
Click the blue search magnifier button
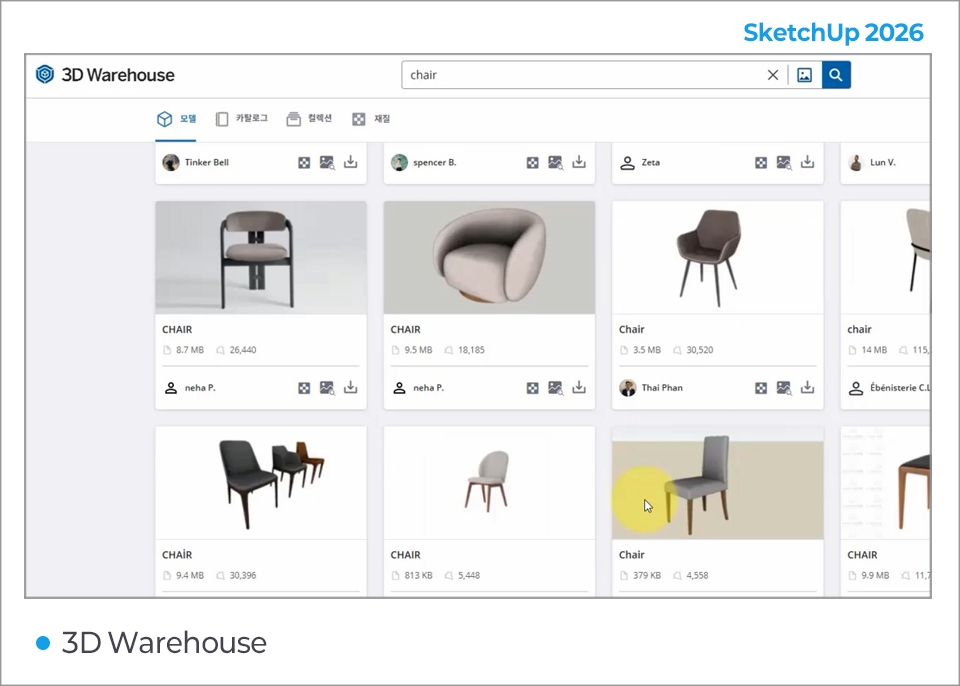tap(836, 75)
